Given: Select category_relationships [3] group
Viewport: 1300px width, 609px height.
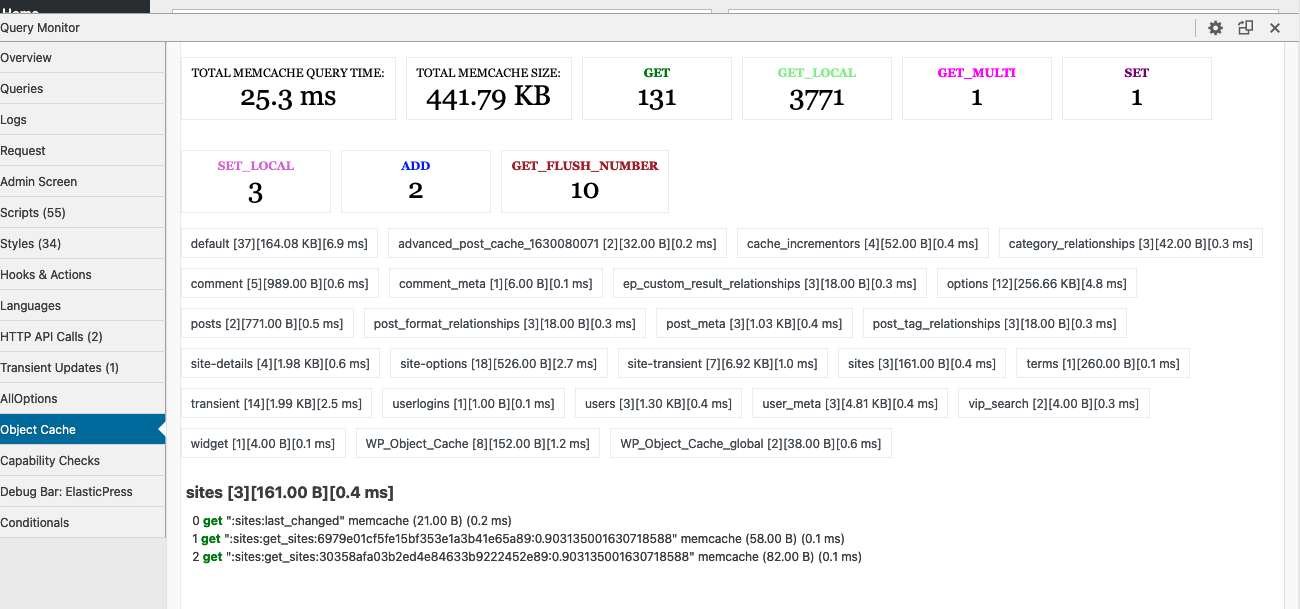Looking at the screenshot, I should click(x=1131, y=243).
